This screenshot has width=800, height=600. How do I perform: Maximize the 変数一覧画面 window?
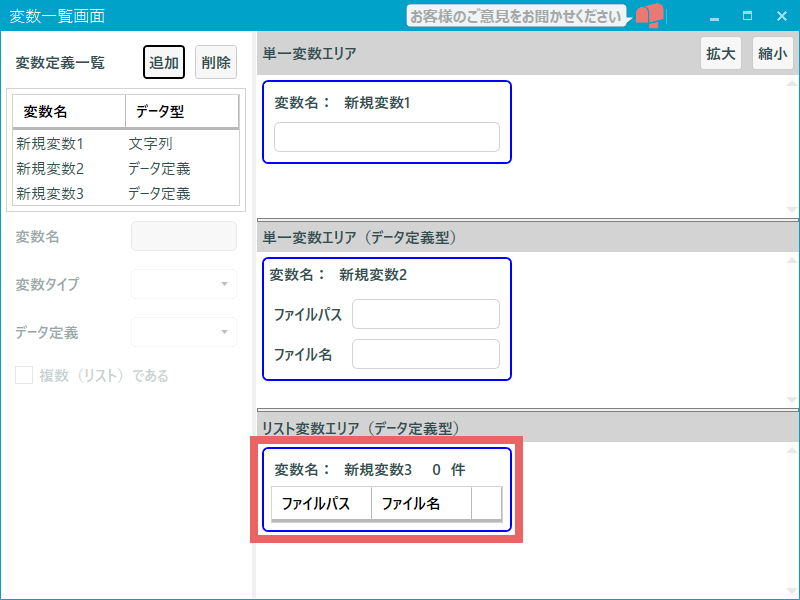(747, 16)
